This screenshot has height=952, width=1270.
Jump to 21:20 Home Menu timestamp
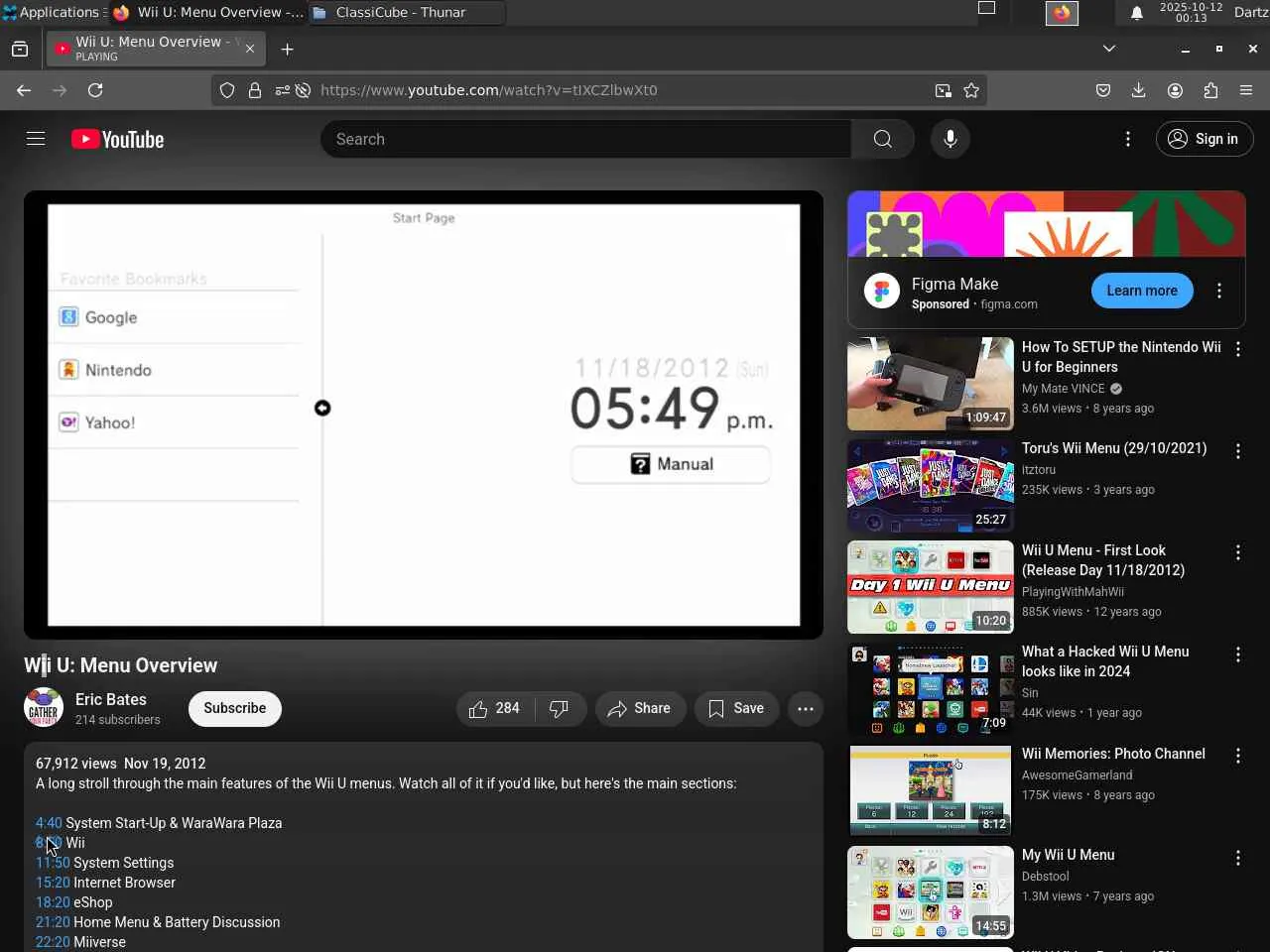coord(53,922)
